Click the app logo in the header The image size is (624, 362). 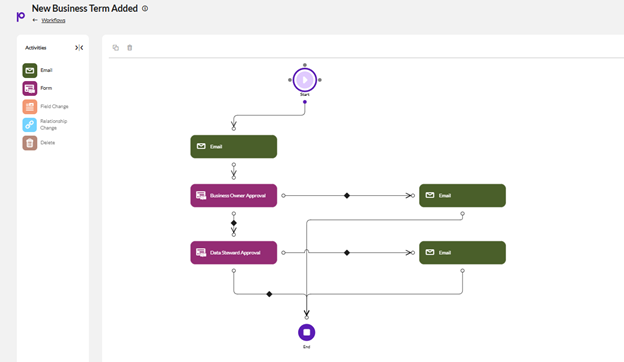(x=21, y=16)
